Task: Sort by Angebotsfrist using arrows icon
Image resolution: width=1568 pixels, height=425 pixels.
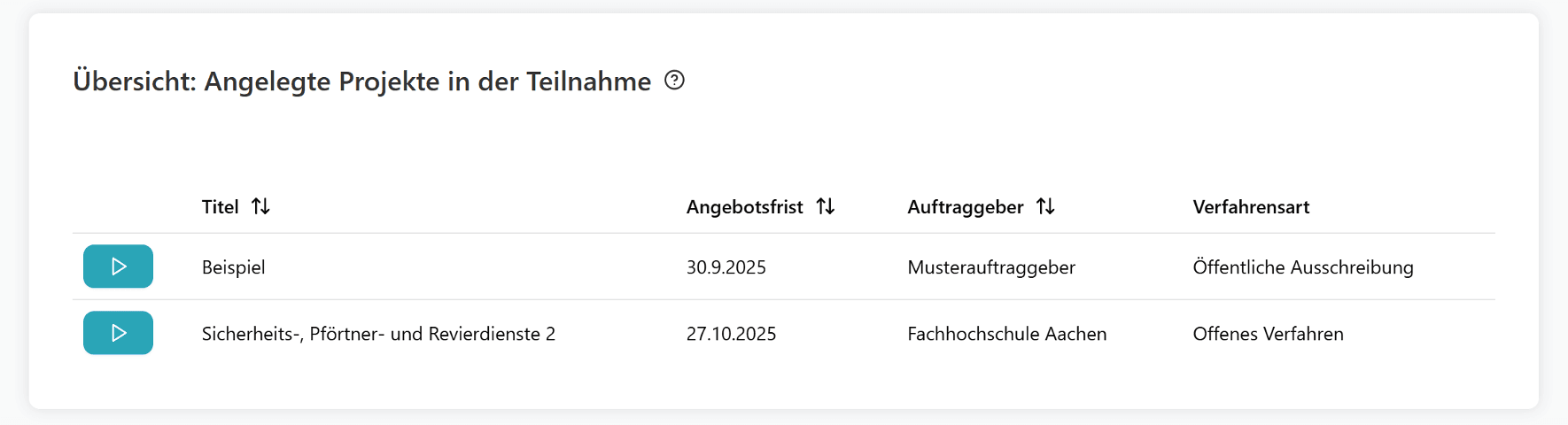Action: [826, 206]
